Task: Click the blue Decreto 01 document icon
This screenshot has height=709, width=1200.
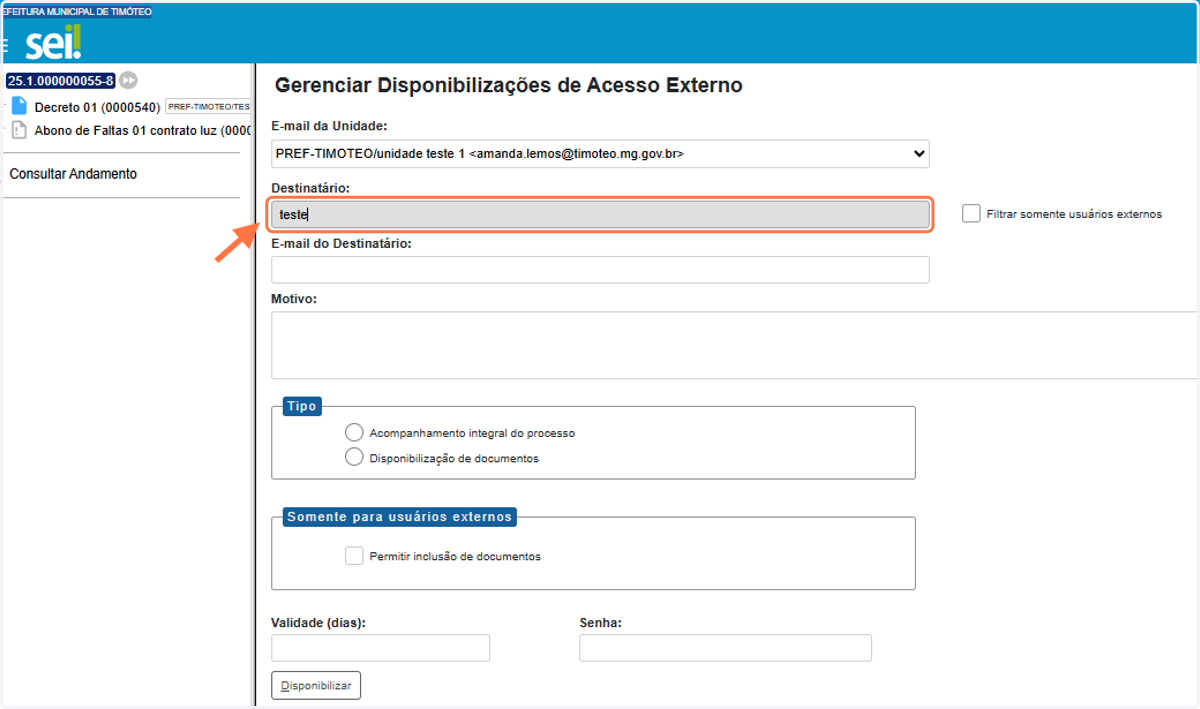Action: pyautogui.click(x=19, y=106)
